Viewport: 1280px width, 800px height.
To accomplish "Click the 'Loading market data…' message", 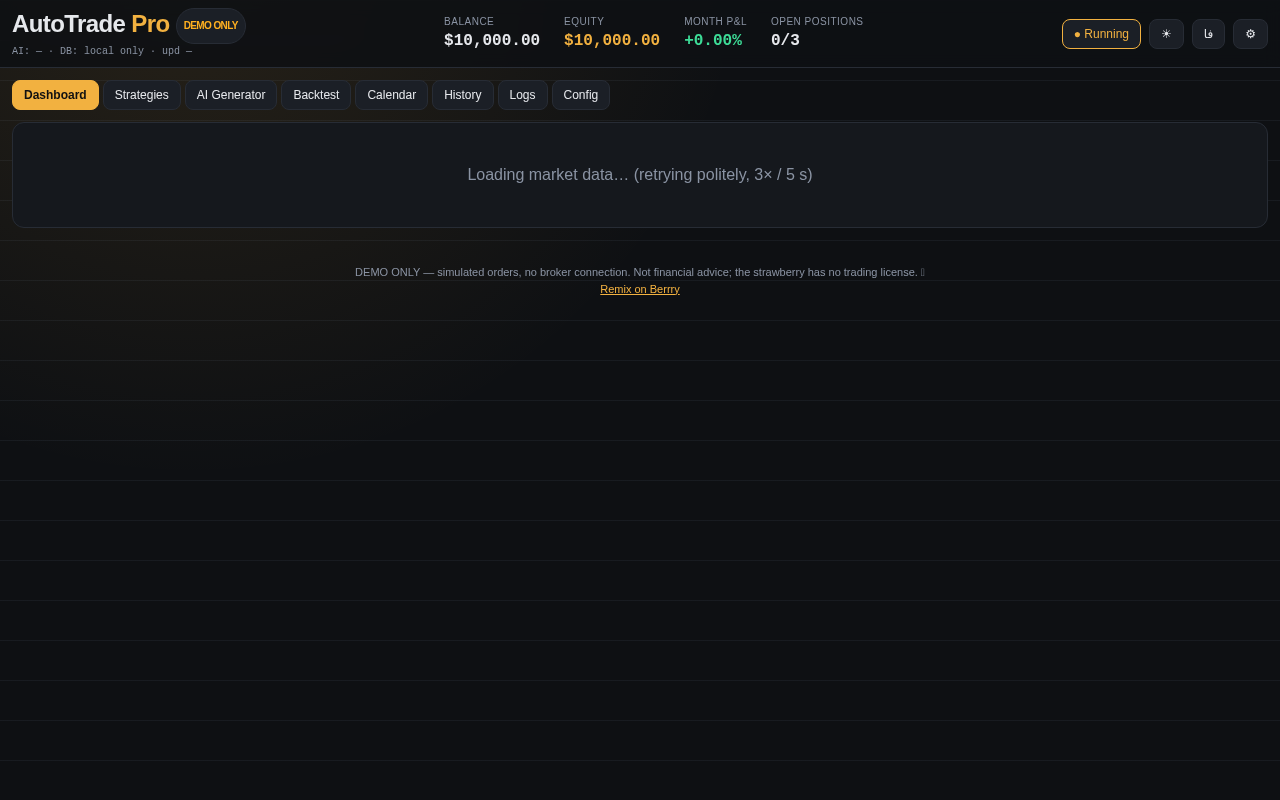I will pos(640,175).
